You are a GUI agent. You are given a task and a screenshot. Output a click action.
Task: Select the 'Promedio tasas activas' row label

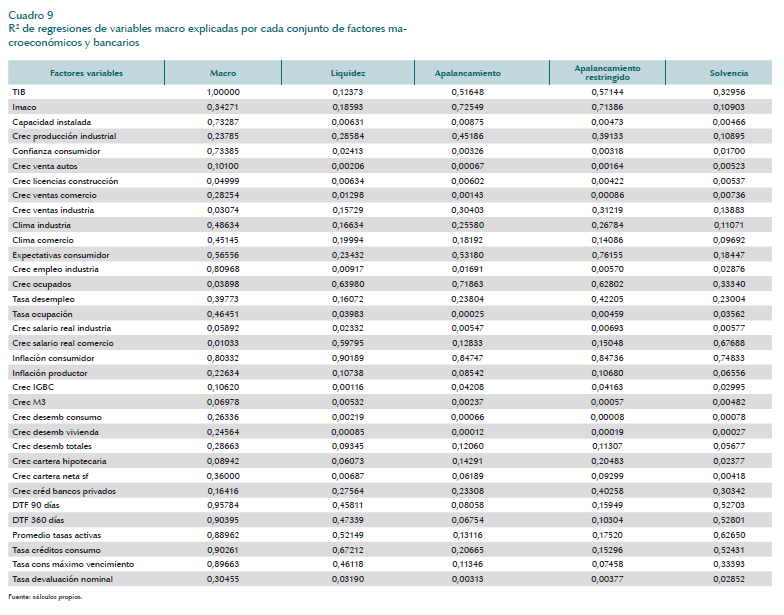pos(58,535)
